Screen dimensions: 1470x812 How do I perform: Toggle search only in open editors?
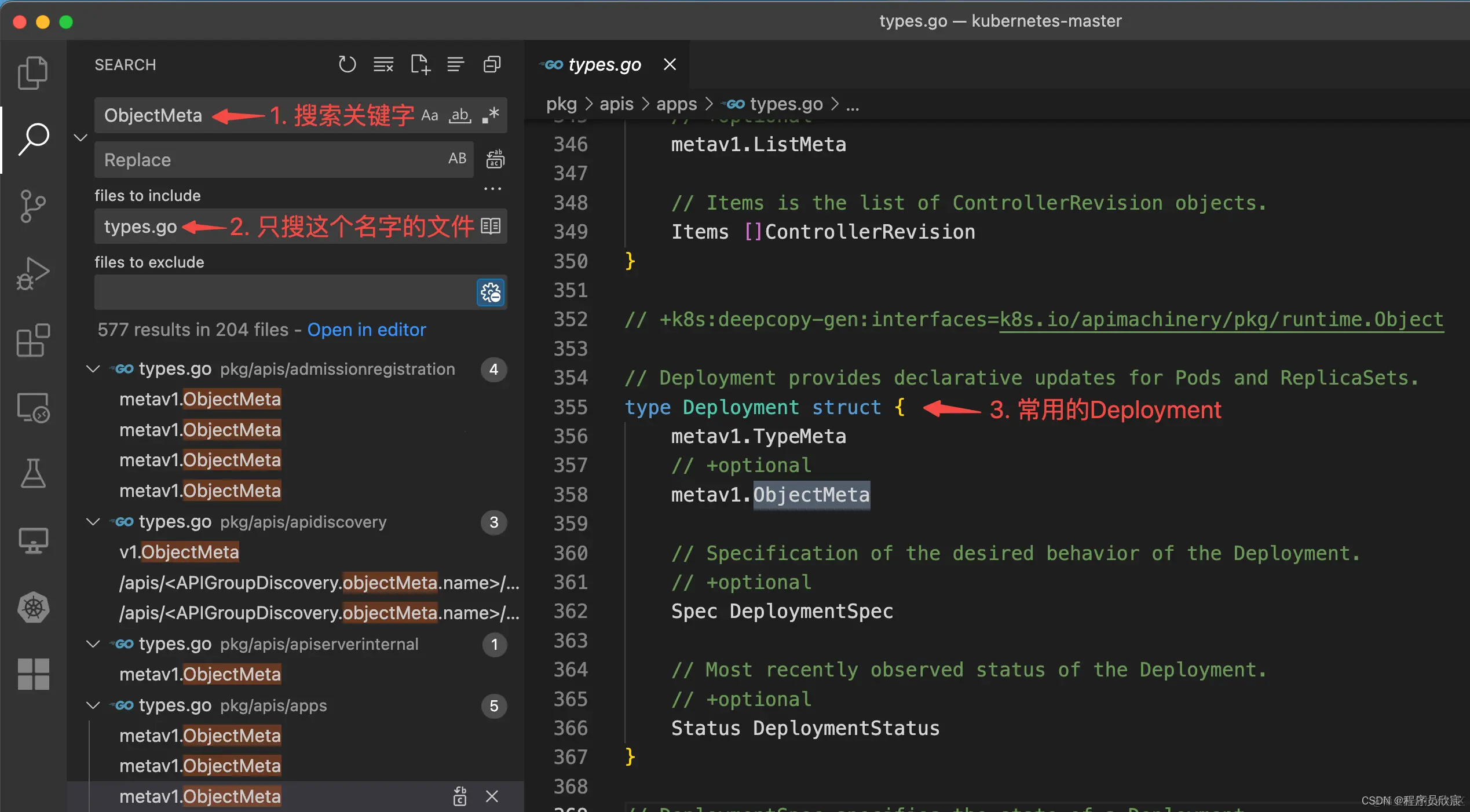tap(491, 226)
